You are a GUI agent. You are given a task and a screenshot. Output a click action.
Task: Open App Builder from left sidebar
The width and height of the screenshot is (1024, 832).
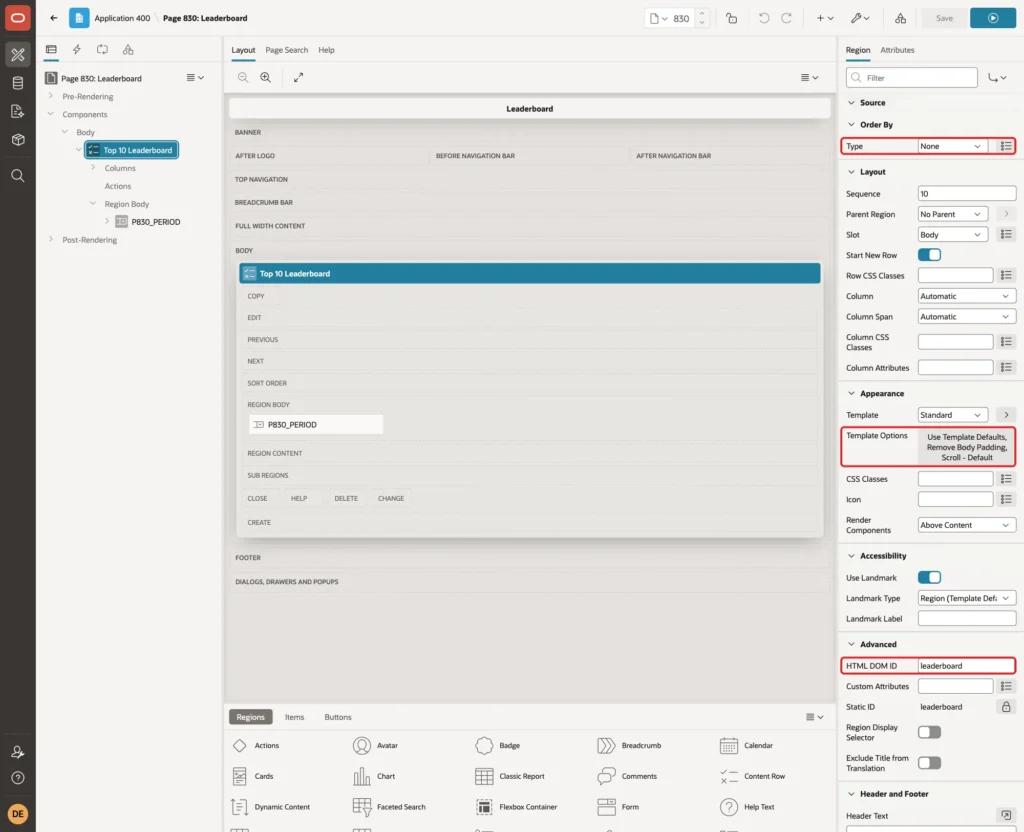coord(18,54)
